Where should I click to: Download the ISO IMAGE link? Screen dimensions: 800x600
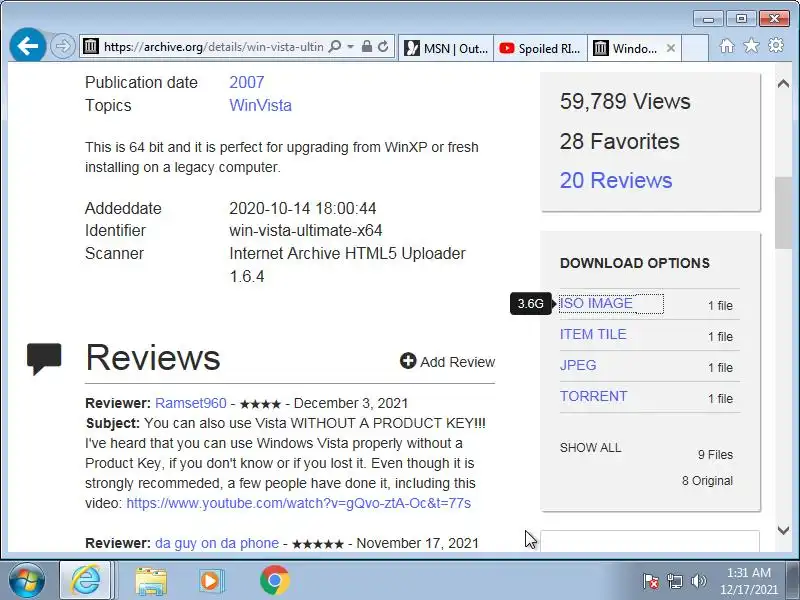click(x=596, y=303)
